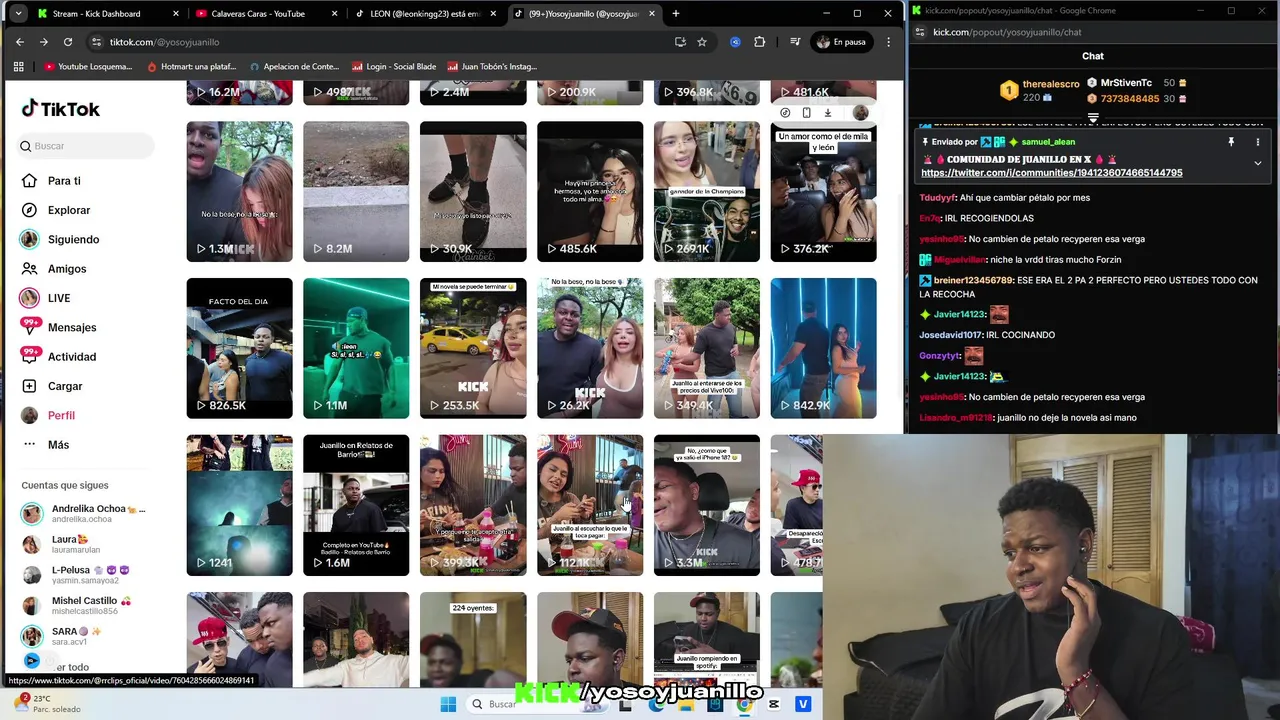Open the video with 842.9K views

[x=823, y=348]
